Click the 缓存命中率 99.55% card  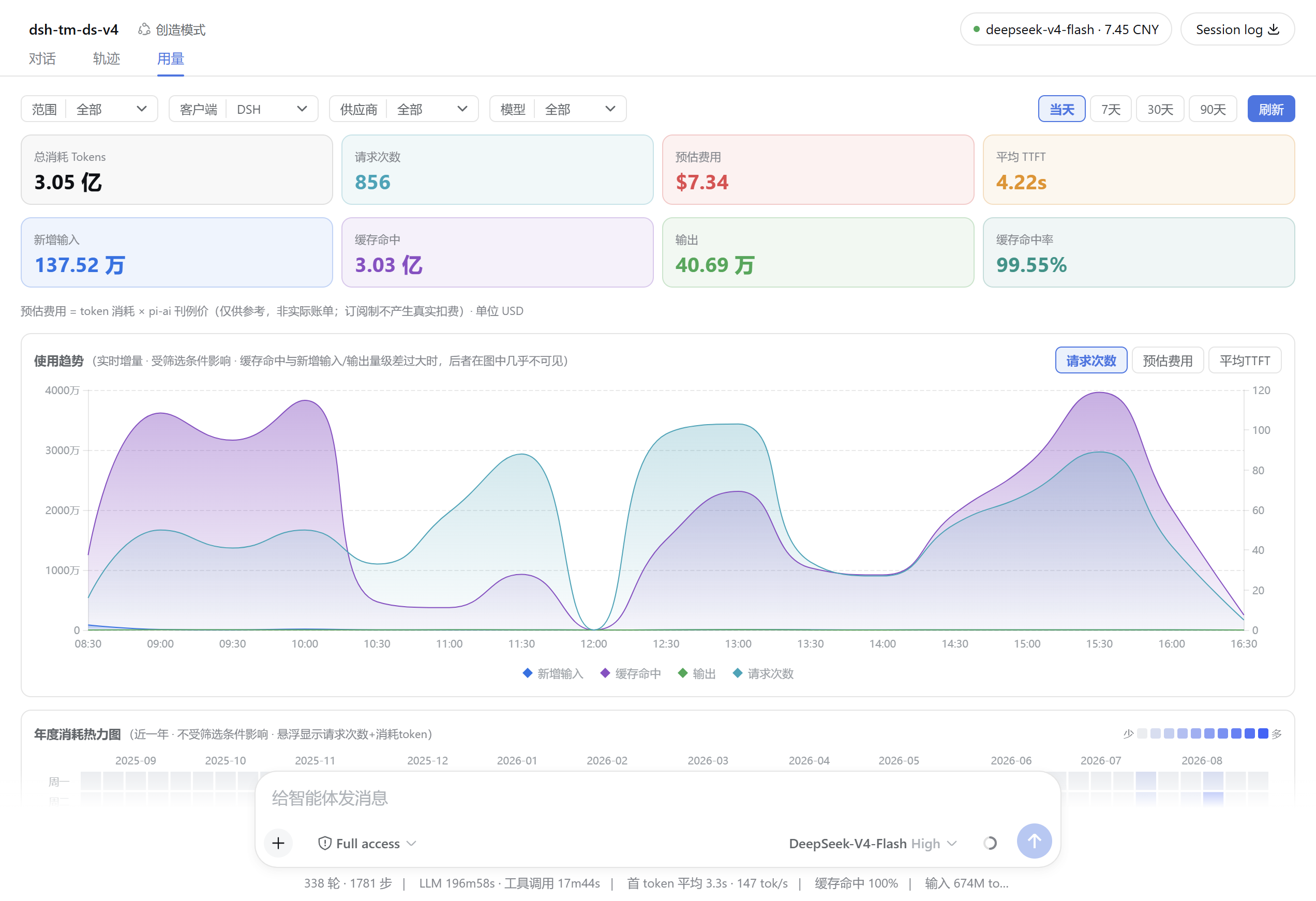1138,252
